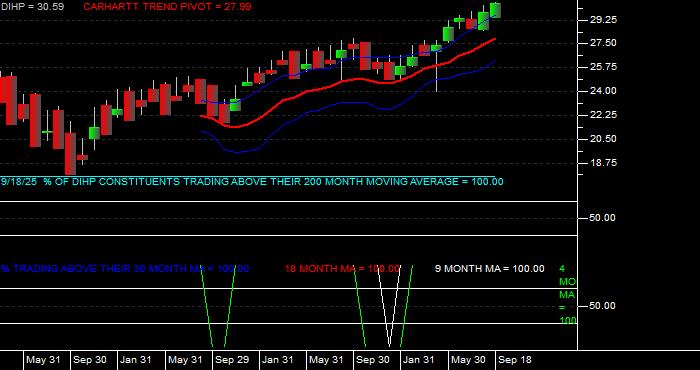Click the green 4 MO MA = 100 label
700x370 pixels.
pos(567,295)
